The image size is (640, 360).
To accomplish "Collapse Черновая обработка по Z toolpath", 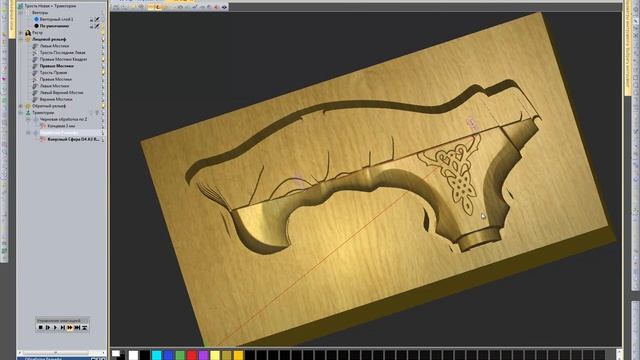I will coord(28,119).
